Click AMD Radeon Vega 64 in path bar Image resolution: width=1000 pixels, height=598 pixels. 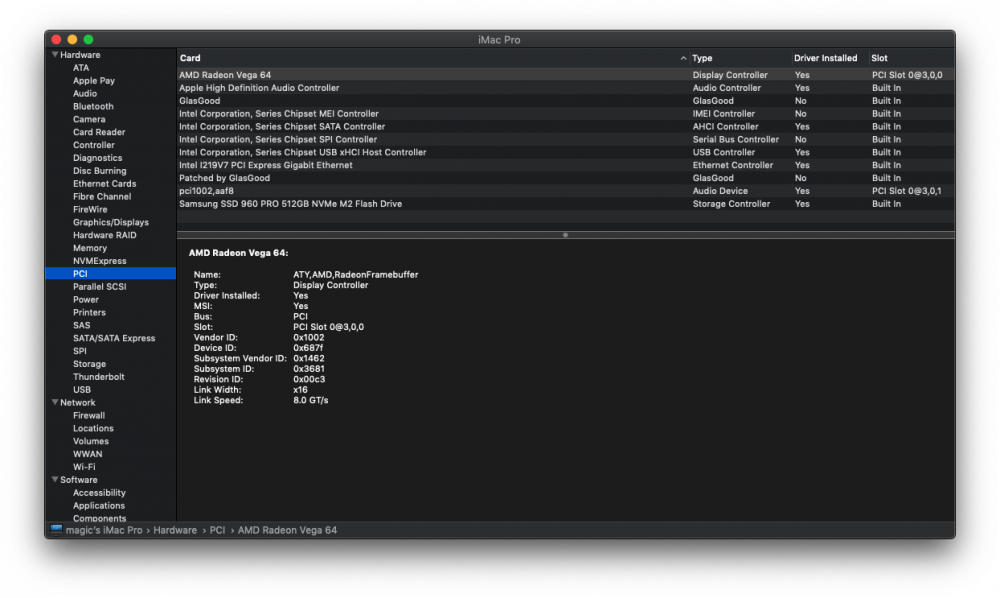(x=288, y=530)
